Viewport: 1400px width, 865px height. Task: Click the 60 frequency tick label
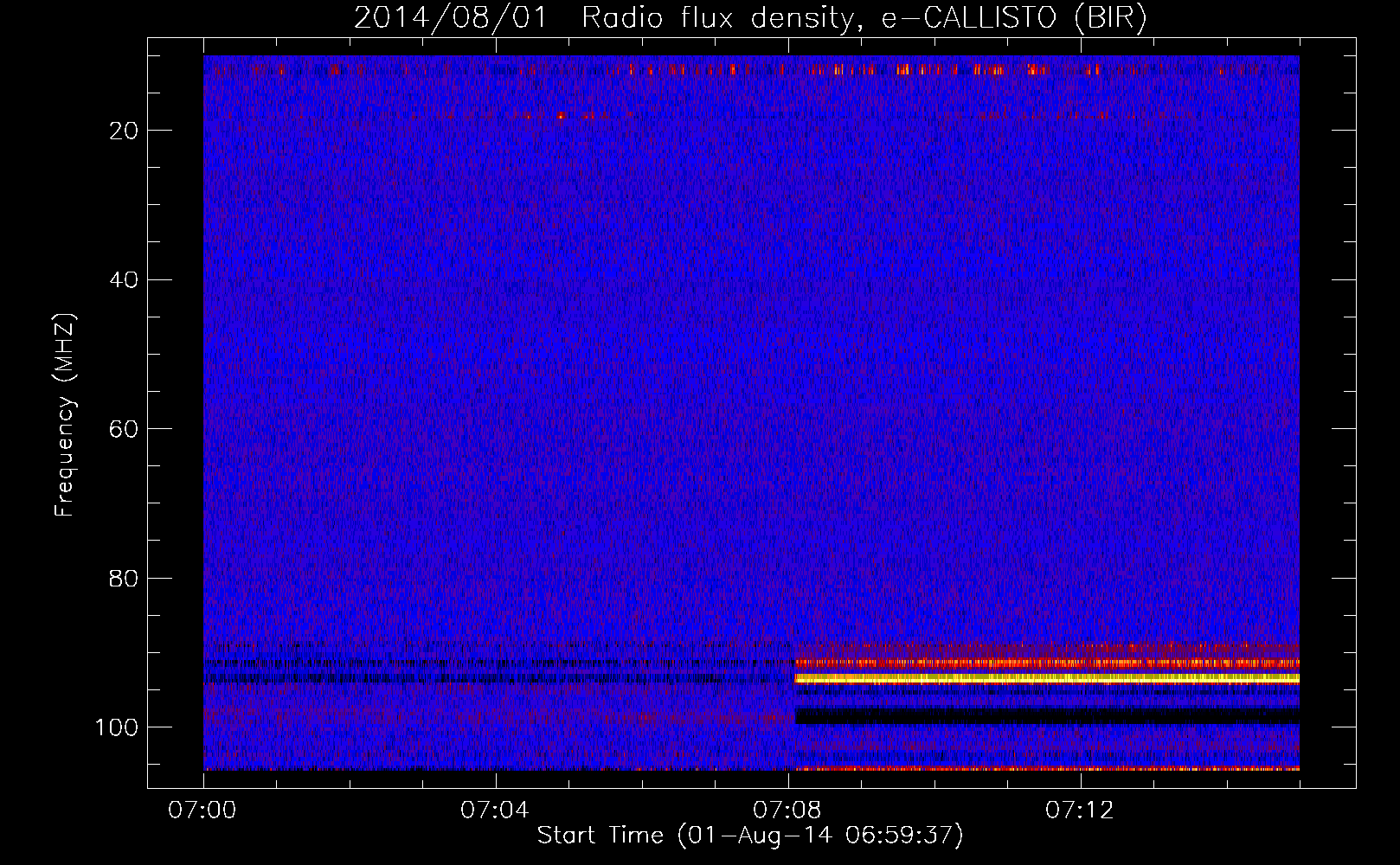point(124,429)
